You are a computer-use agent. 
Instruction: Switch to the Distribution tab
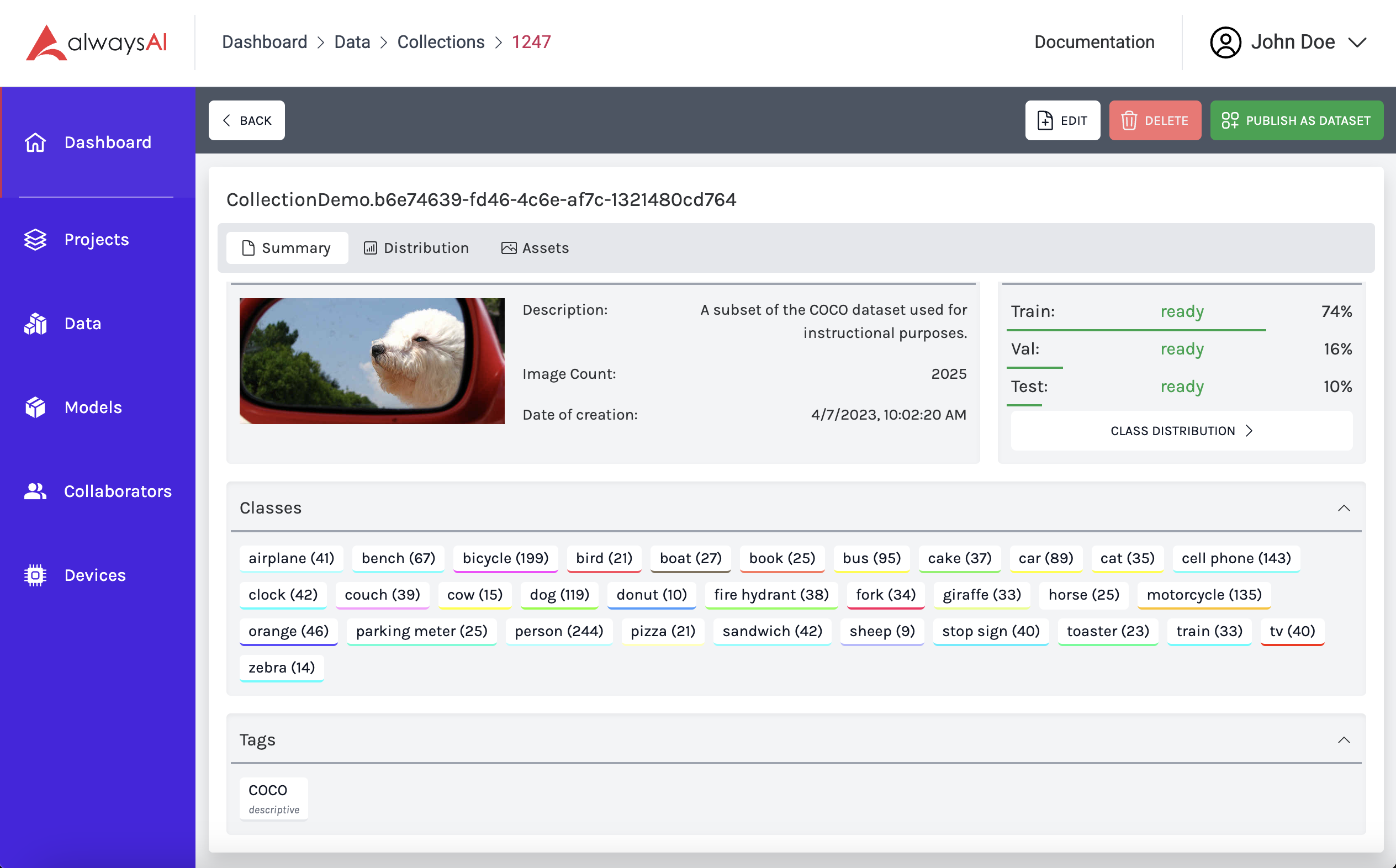416,248
